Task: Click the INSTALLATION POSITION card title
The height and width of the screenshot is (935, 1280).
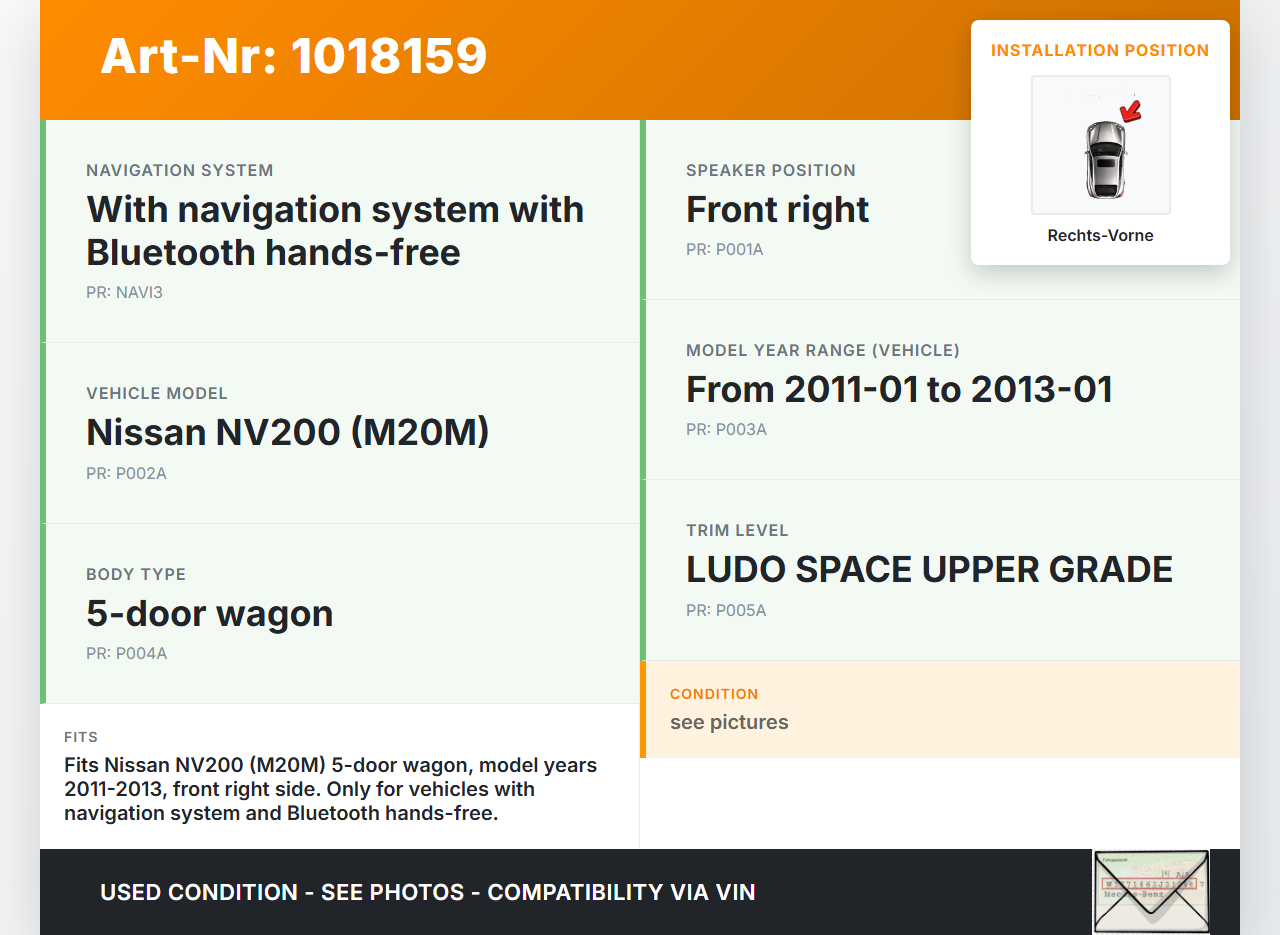Action: click(x=1100, y=50)
